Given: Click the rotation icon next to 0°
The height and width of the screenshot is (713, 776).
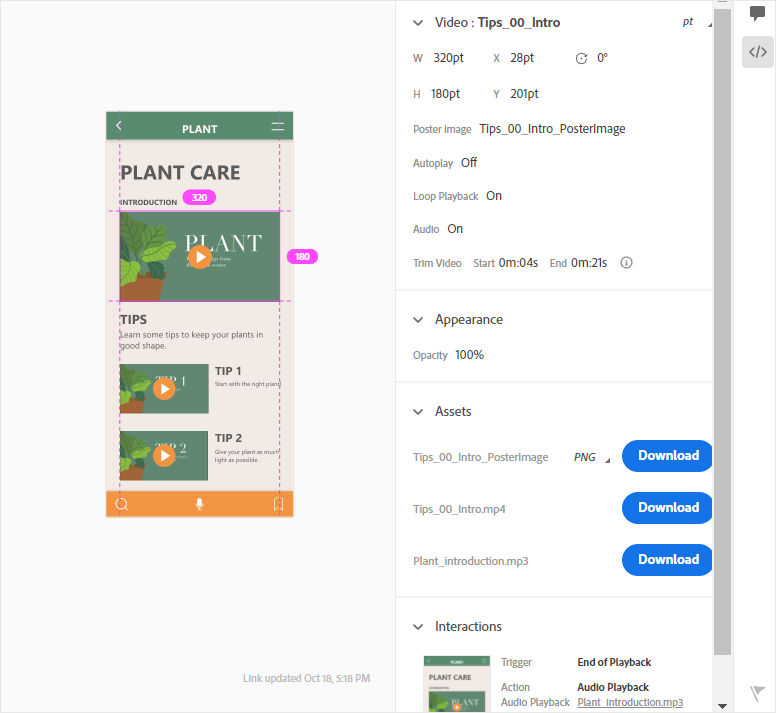Looking at the screenshot, I should (582, 58).
